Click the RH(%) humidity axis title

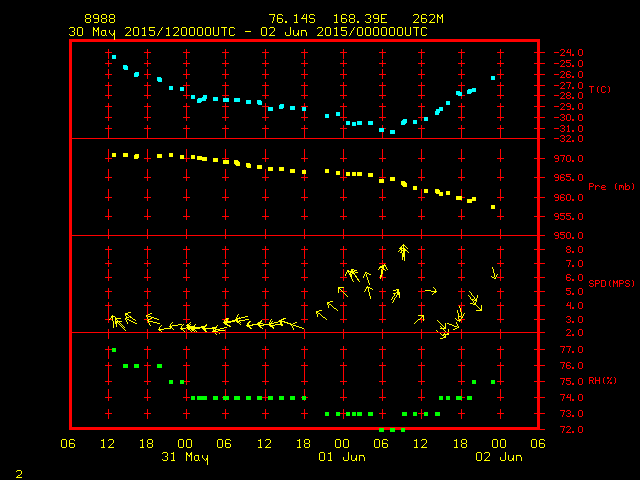pos(602,381)
